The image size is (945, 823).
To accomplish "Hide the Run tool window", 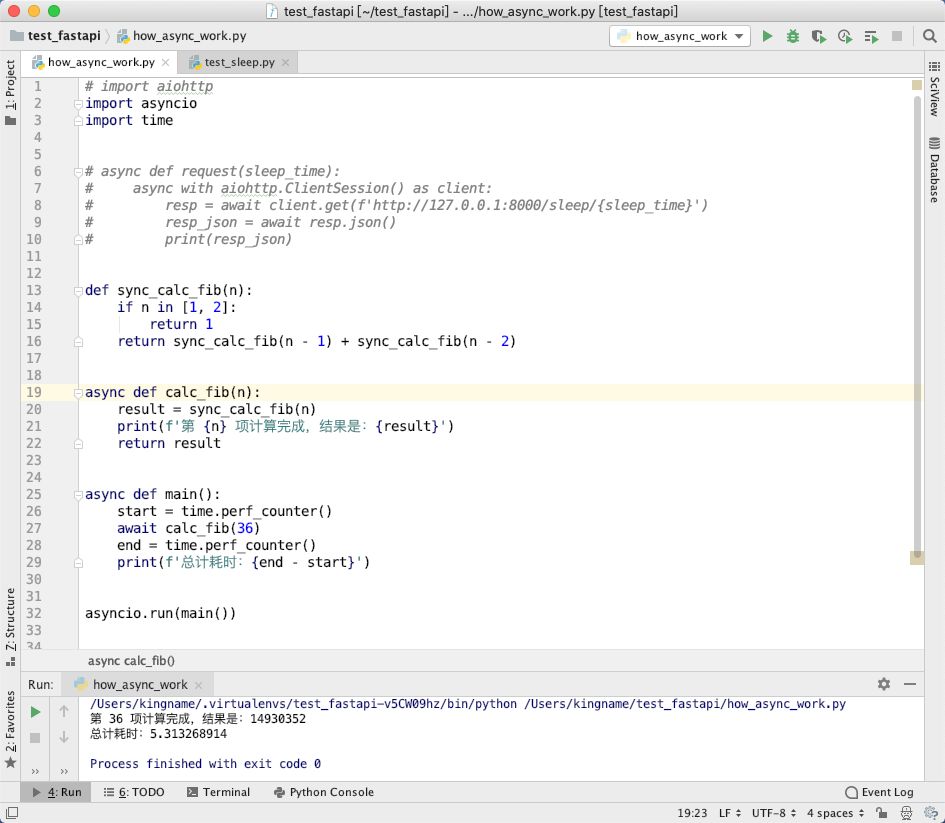I will tap(910, 684).
